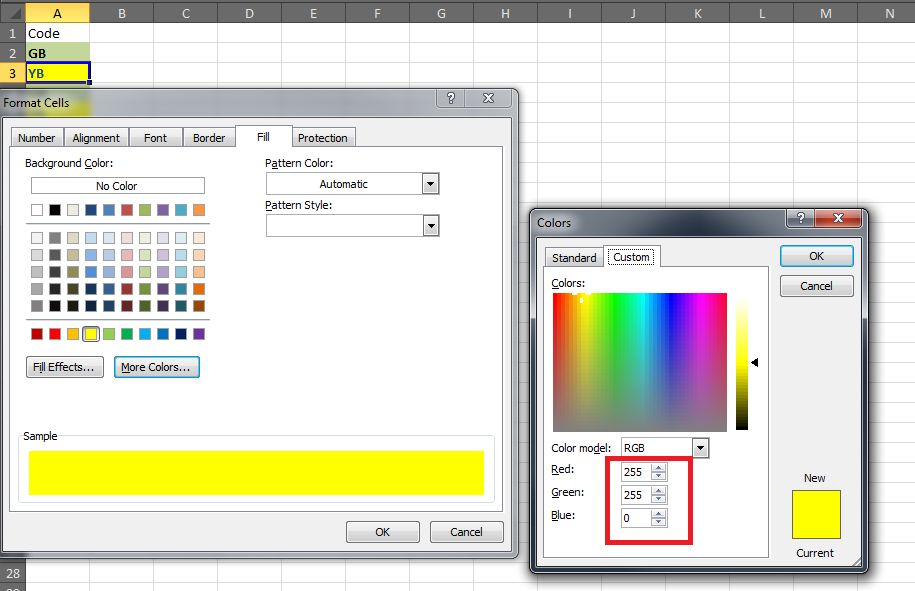The width and height of the screenshot is (915, 591).
Task: Open the Protection tab
Action: [323, 138]
